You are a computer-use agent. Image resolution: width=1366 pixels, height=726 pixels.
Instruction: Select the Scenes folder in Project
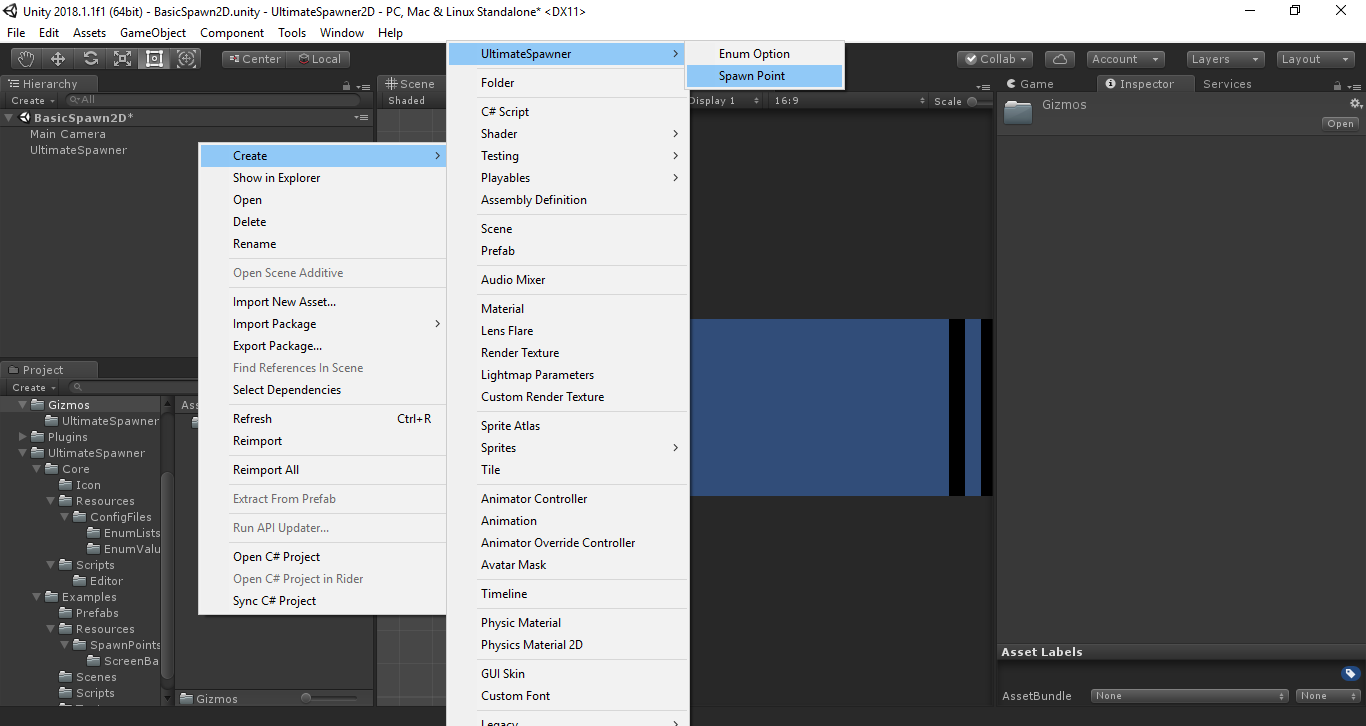pos(89,677)
